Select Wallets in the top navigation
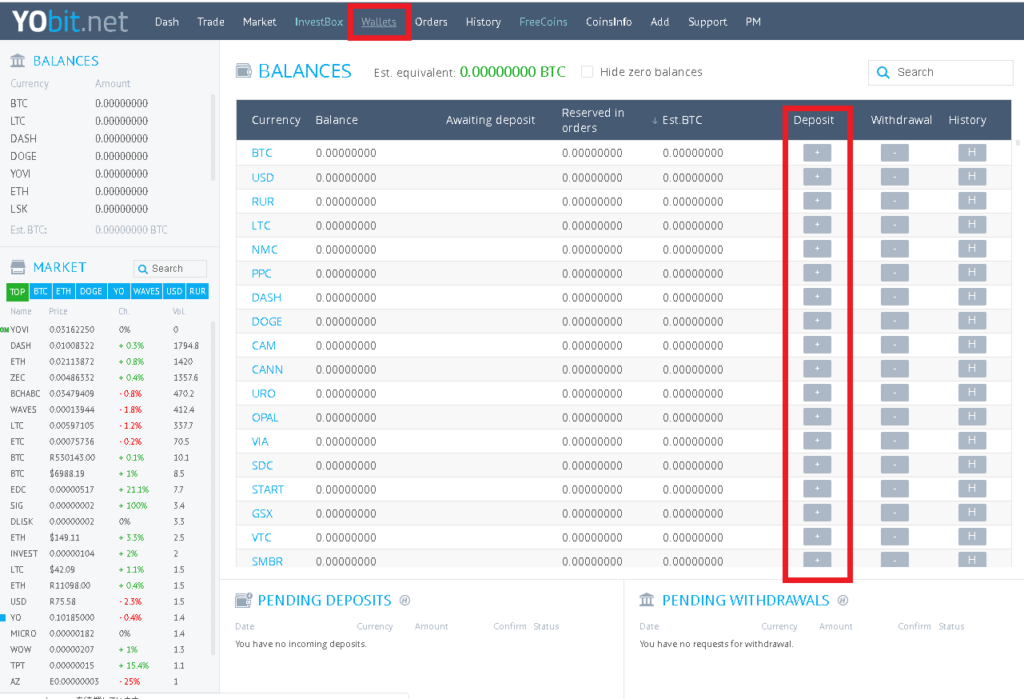This screenshot has width=1024, height=699. click(x=379, y=22)
